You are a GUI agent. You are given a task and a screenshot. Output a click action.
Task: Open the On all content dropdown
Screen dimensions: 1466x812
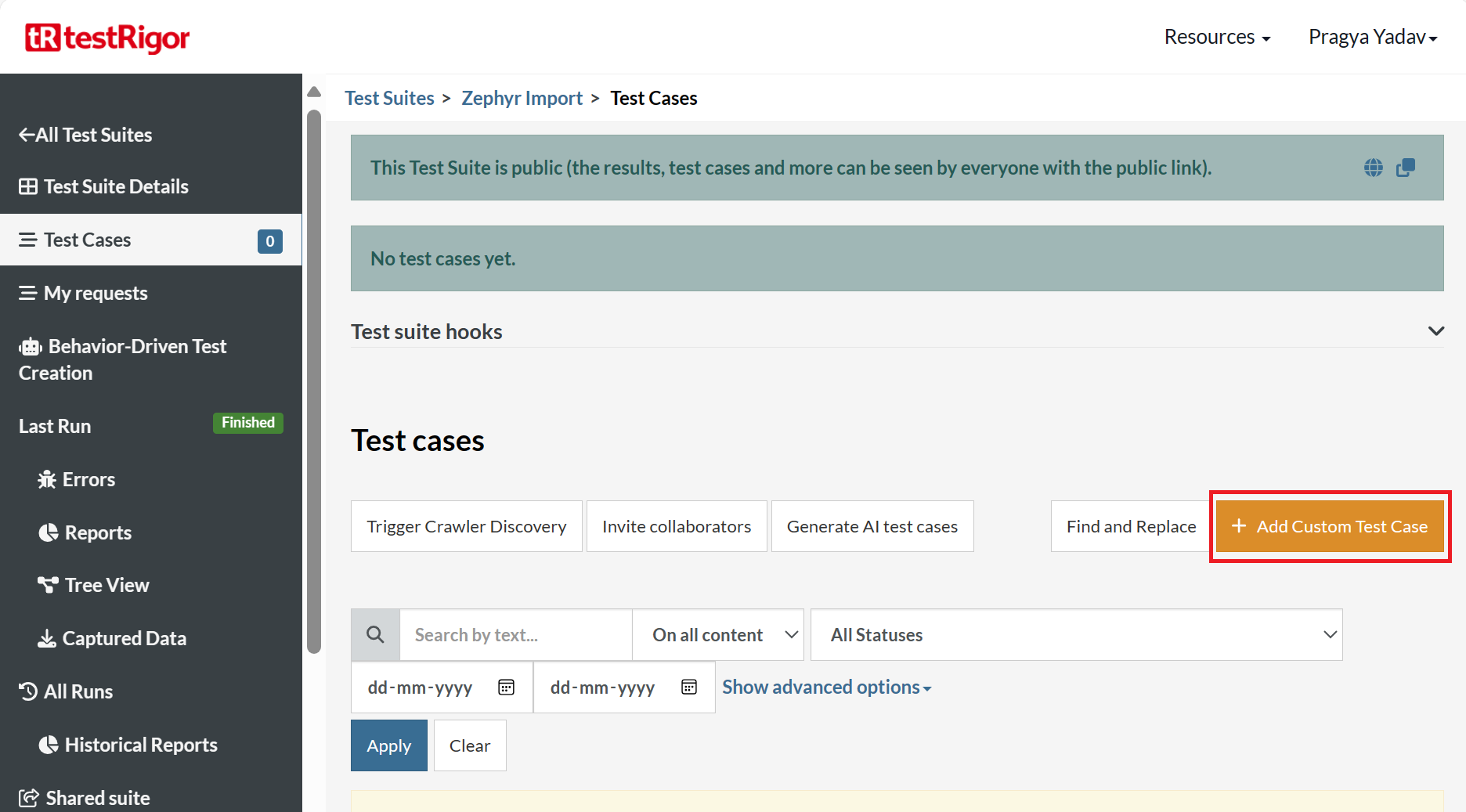tap(718, 635)
